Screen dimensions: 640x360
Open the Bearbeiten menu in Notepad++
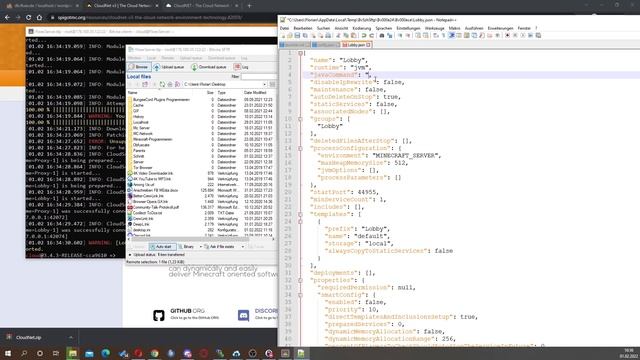coord(303,28)
